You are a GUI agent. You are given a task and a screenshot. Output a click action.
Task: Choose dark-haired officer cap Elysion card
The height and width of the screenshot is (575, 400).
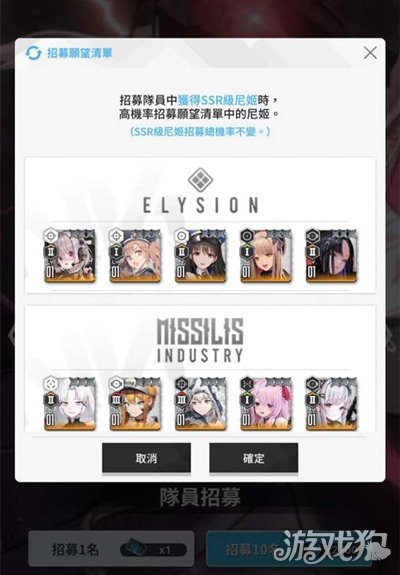pos(201,256)
